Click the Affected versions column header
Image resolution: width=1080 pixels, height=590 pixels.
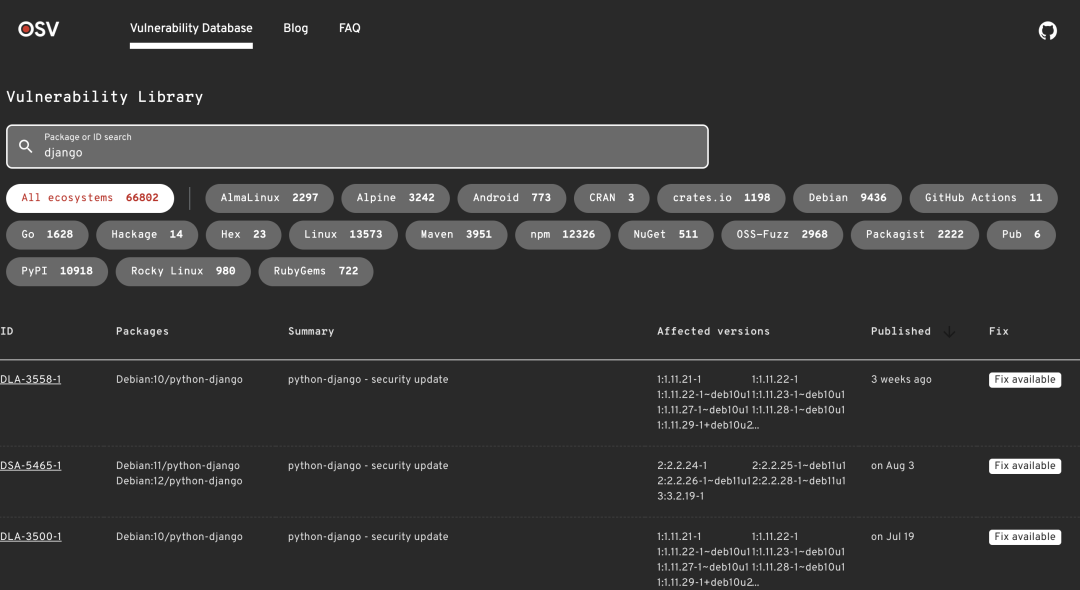click(x=713, y=331)
